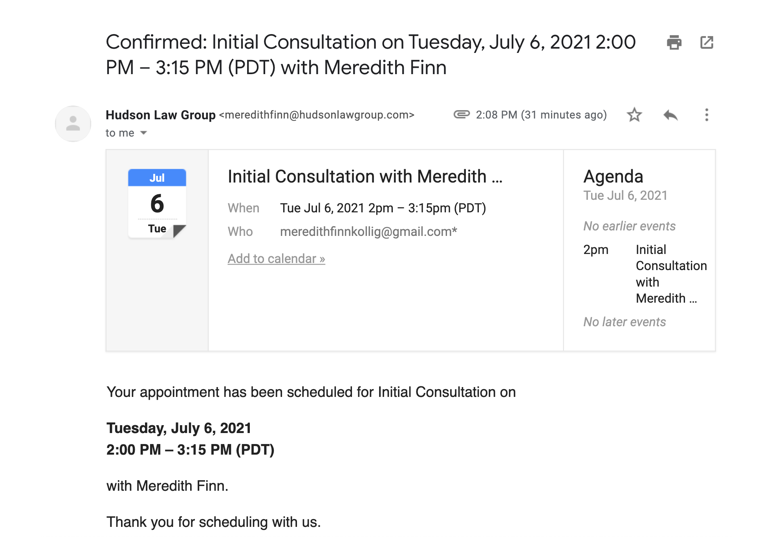Click the meredithfinnkollig@gmail.com attendee

(x=368, y=232)
